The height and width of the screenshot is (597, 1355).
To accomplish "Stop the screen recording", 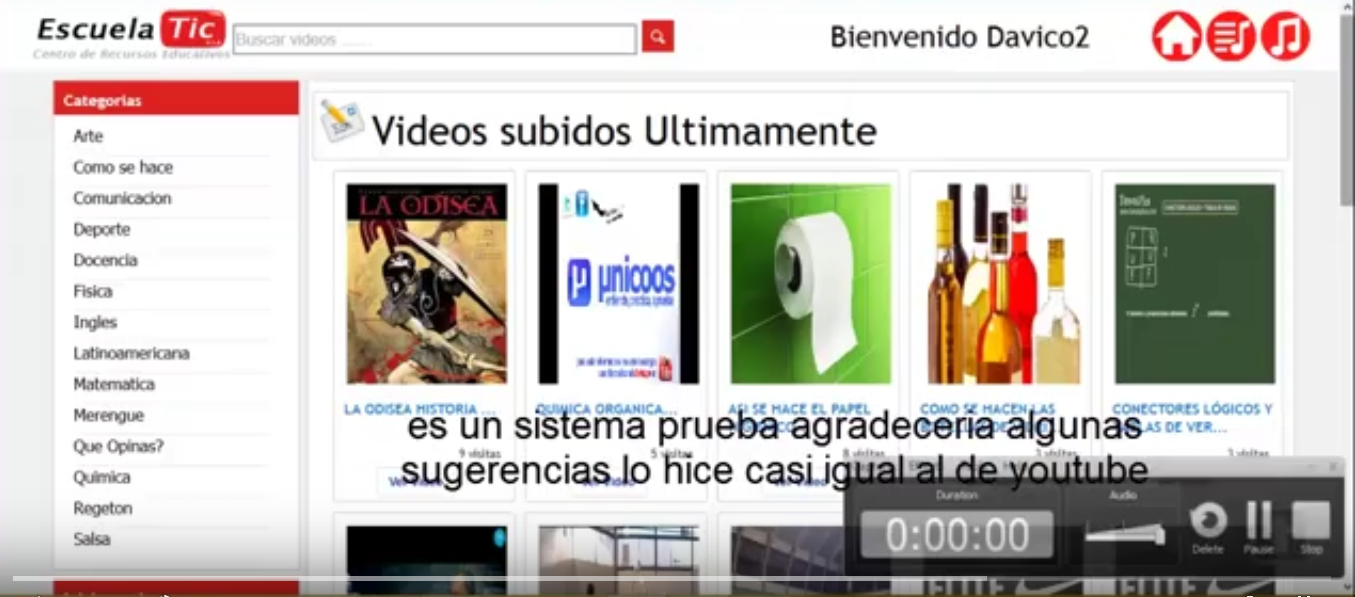I will point(1311,528).
